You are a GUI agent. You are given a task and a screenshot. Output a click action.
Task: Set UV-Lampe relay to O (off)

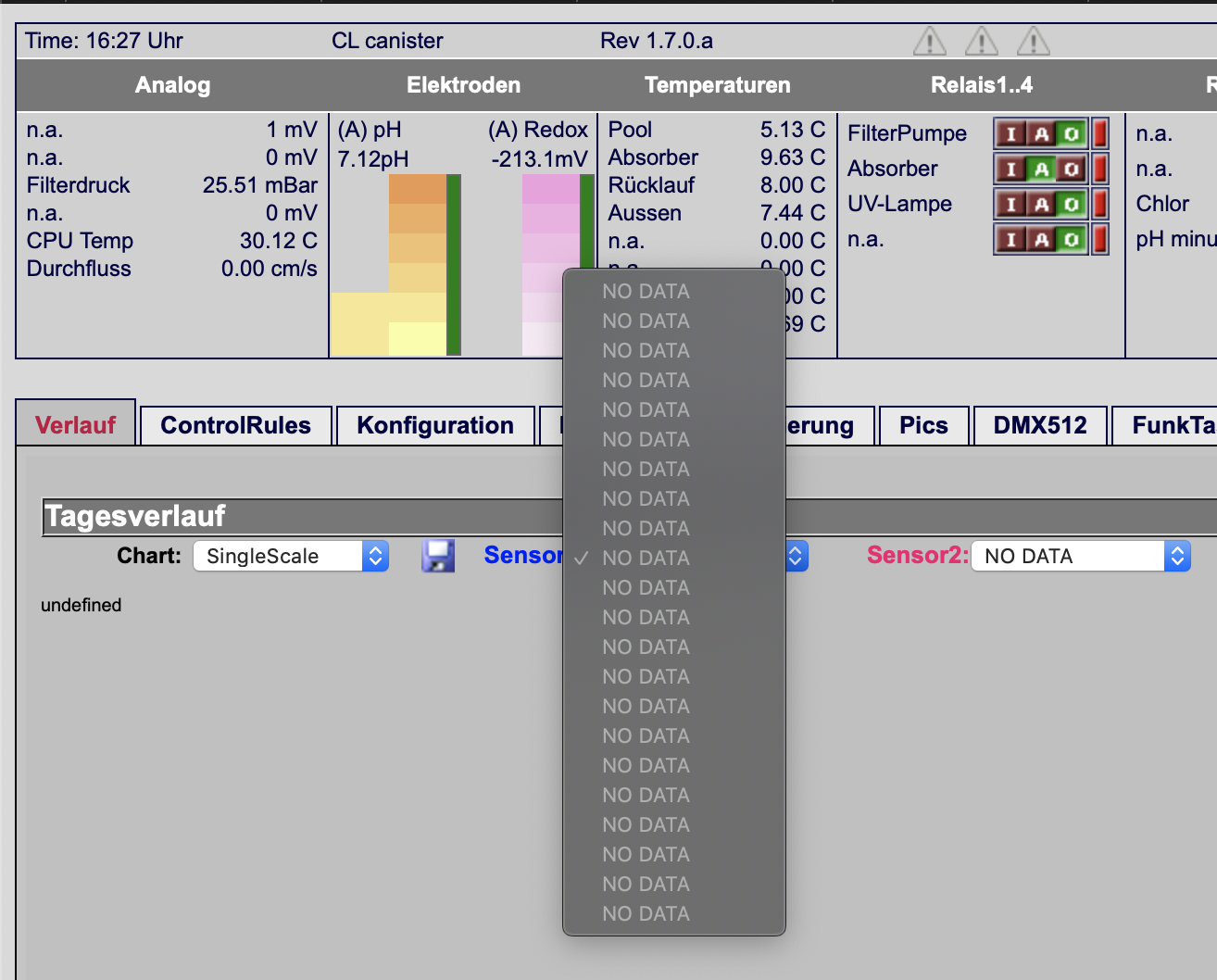pyautogui.click(x=1072, y=205)
